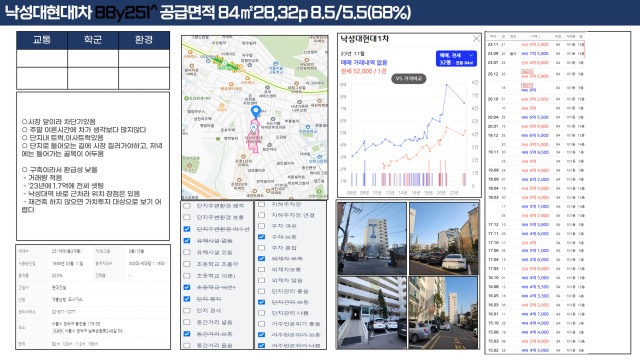This screenshot has height=360, width=640.
Task: Open the building entrance photo thumbnail
Action: 372,313
